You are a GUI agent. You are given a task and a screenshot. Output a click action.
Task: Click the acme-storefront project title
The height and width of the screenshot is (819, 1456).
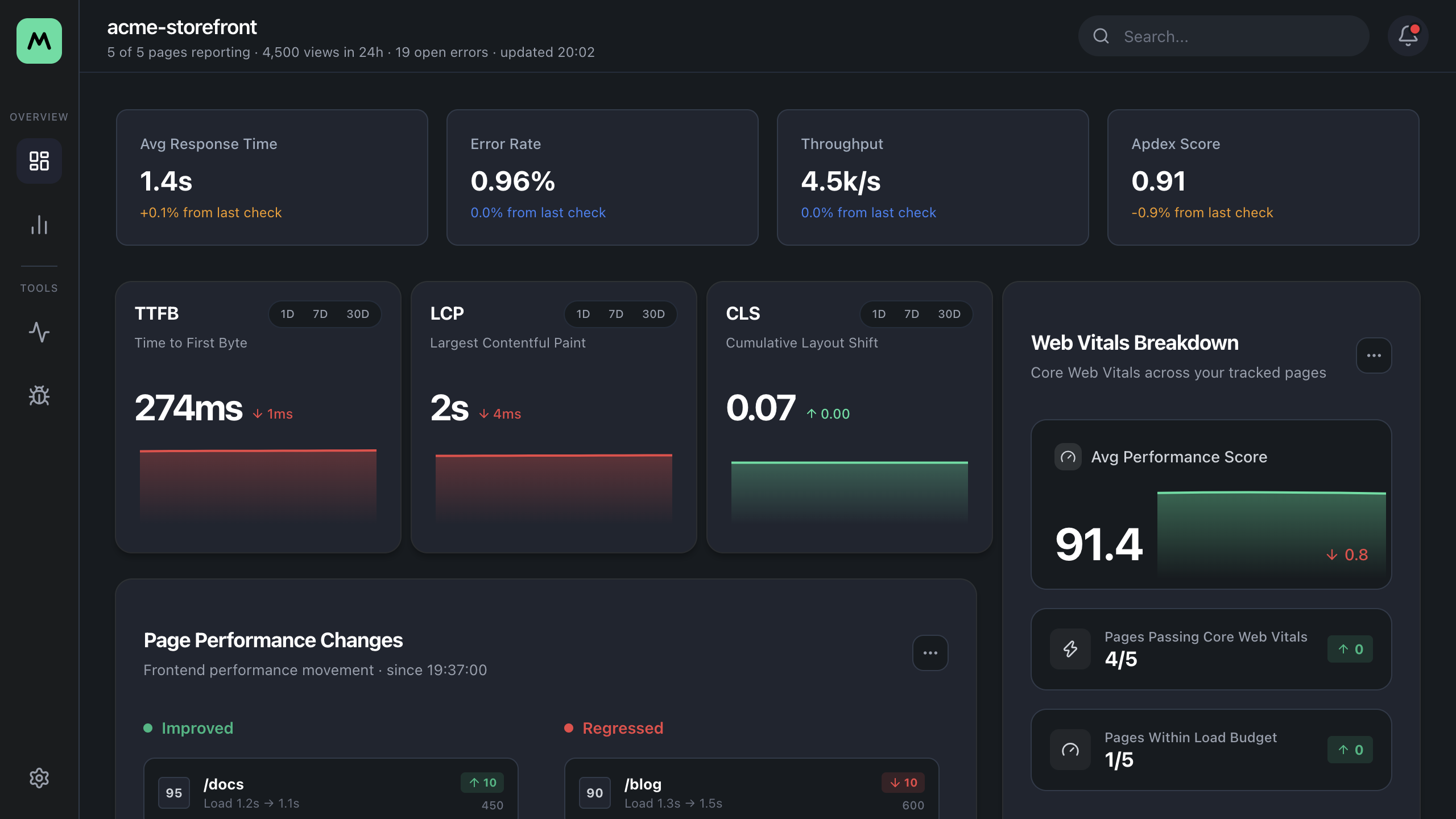tap(182, 27)
